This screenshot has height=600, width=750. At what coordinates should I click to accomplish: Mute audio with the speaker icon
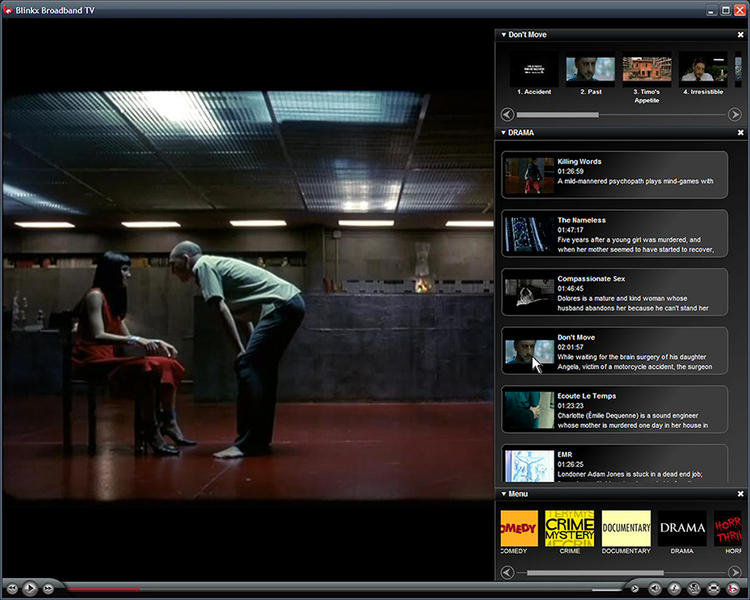point(654,589)
